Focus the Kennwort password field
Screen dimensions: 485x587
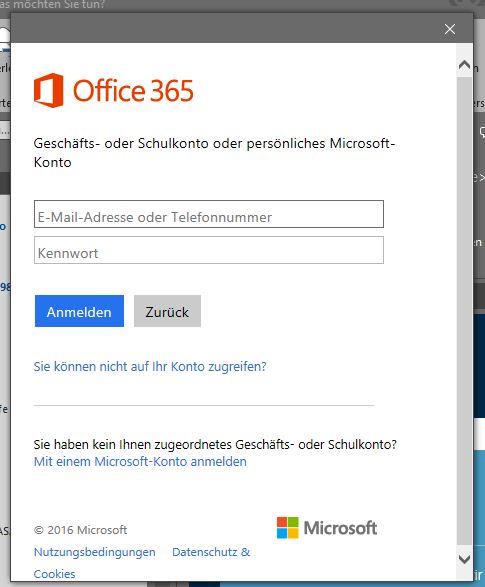209,250
